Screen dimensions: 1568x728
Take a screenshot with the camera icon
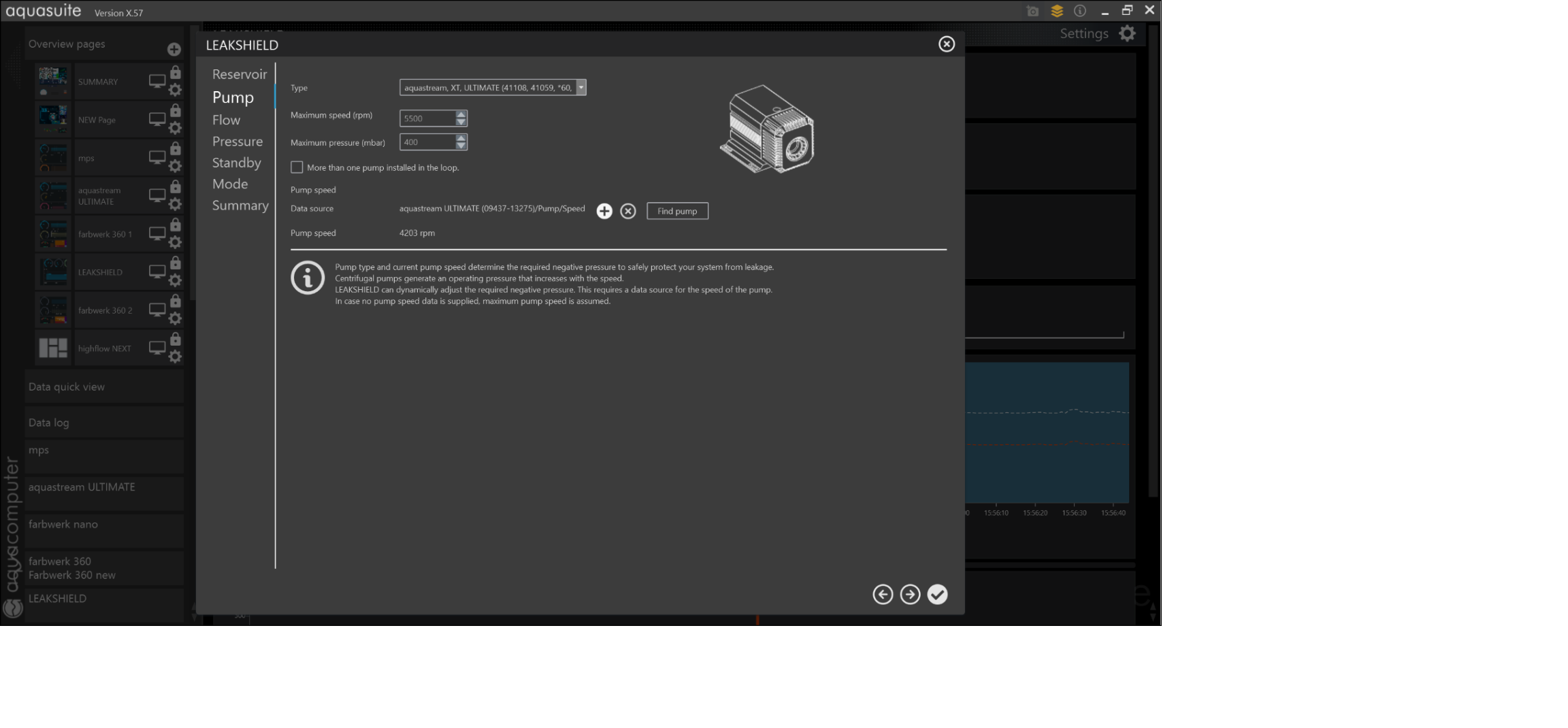click(x=1032, y=11)
